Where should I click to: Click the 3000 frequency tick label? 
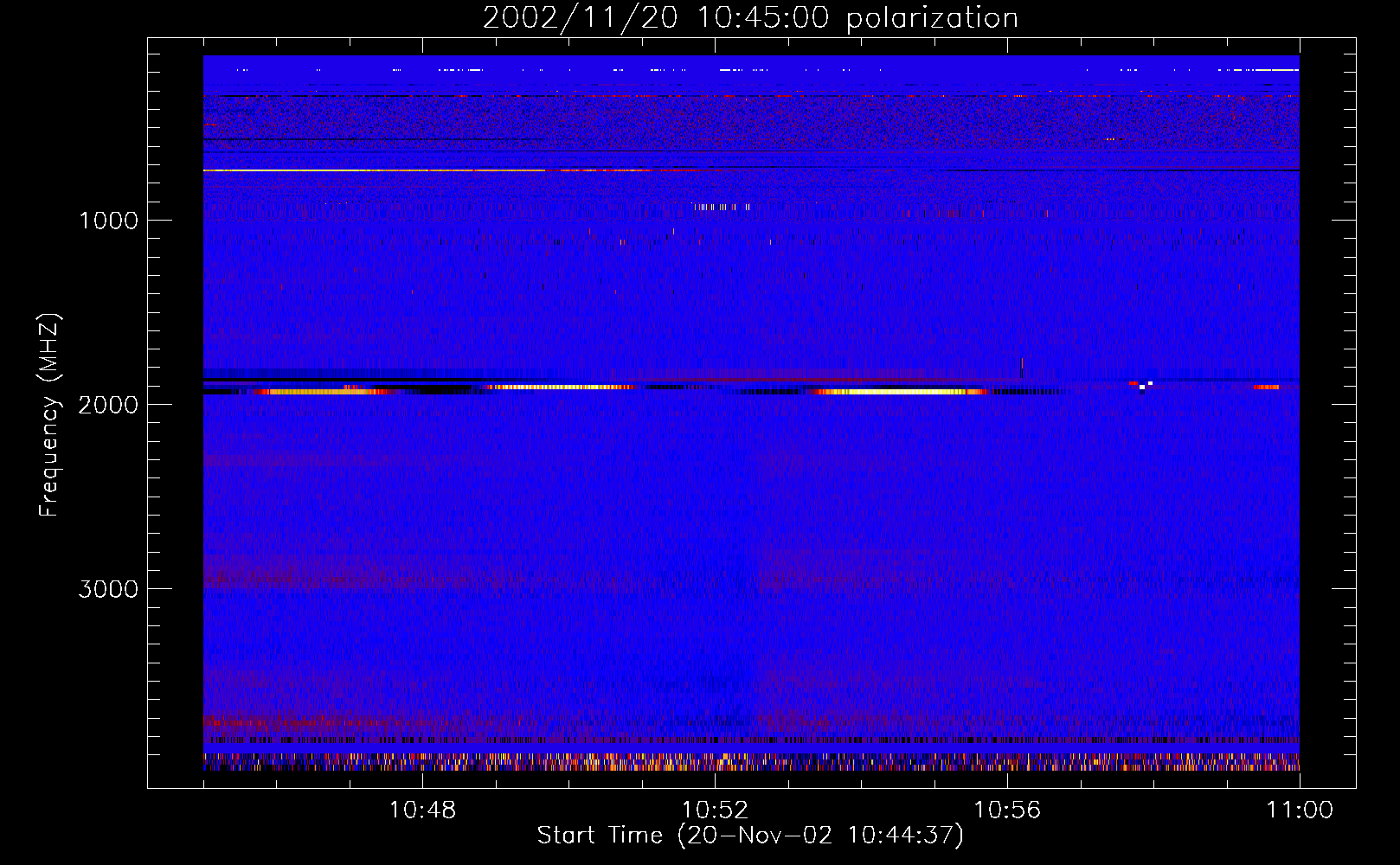108,589
